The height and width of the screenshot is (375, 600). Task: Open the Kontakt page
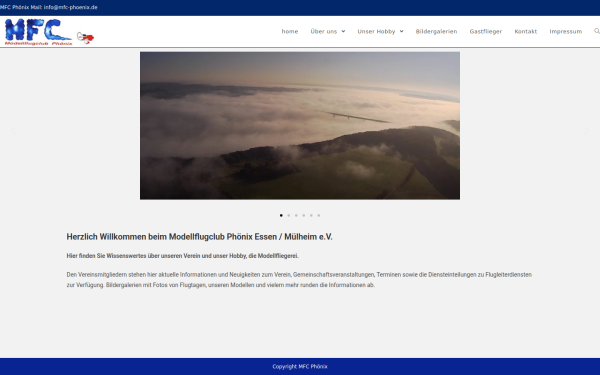pyautogui.click(x=525, y=31)
